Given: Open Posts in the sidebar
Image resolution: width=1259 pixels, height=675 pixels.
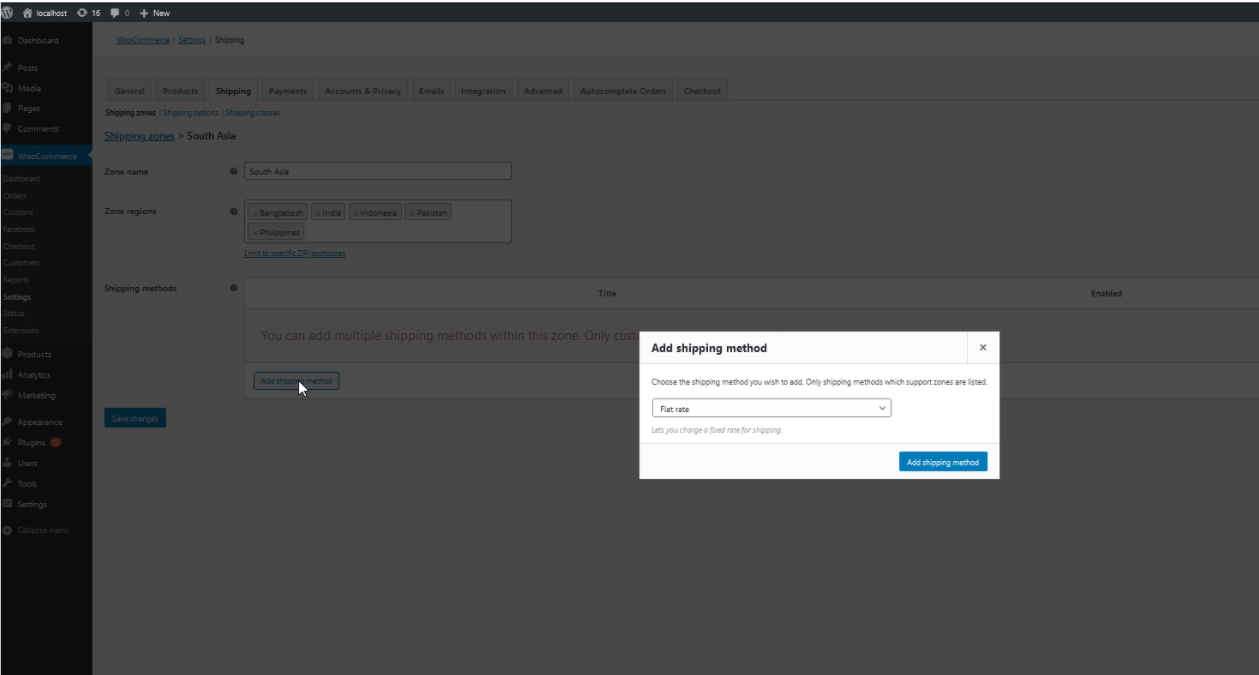Looking at the screenshot, I should pos(27,68).
